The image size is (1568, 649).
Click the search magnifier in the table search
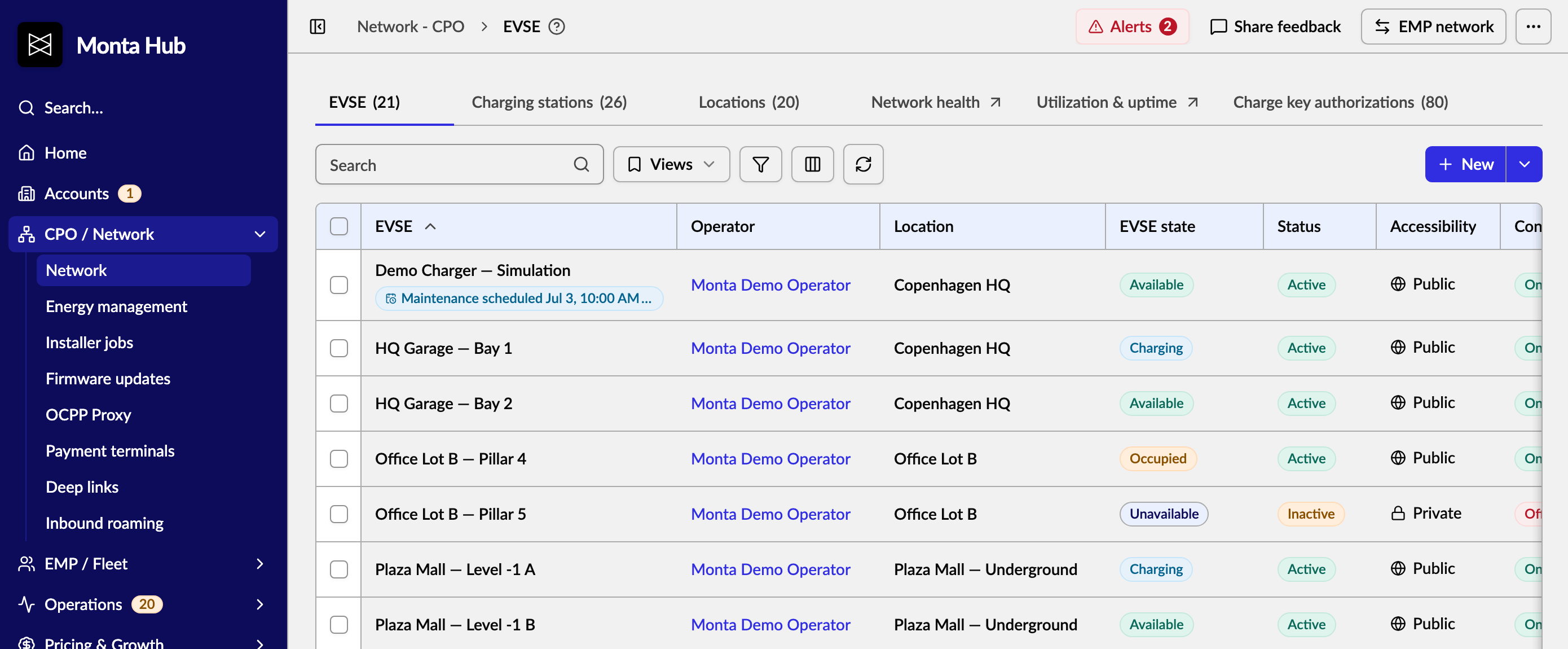click(582, 164)
